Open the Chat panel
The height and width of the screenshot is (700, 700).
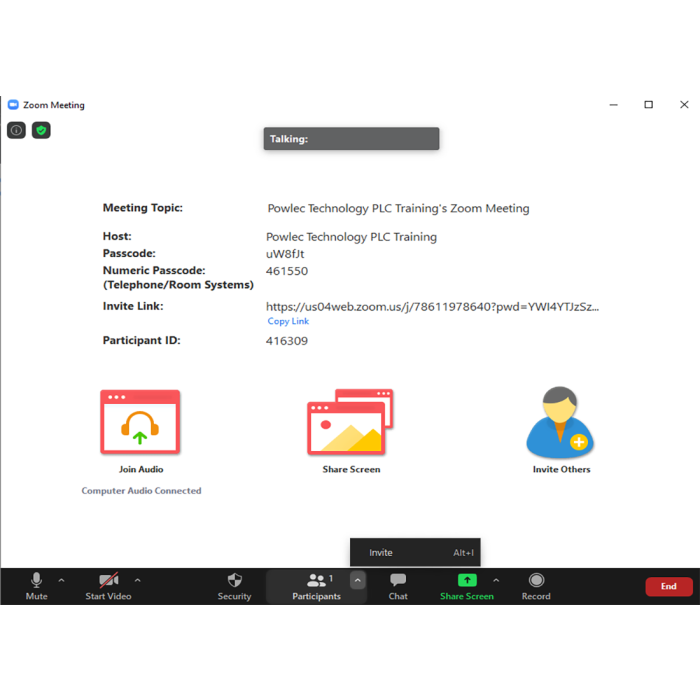[398, 586]
